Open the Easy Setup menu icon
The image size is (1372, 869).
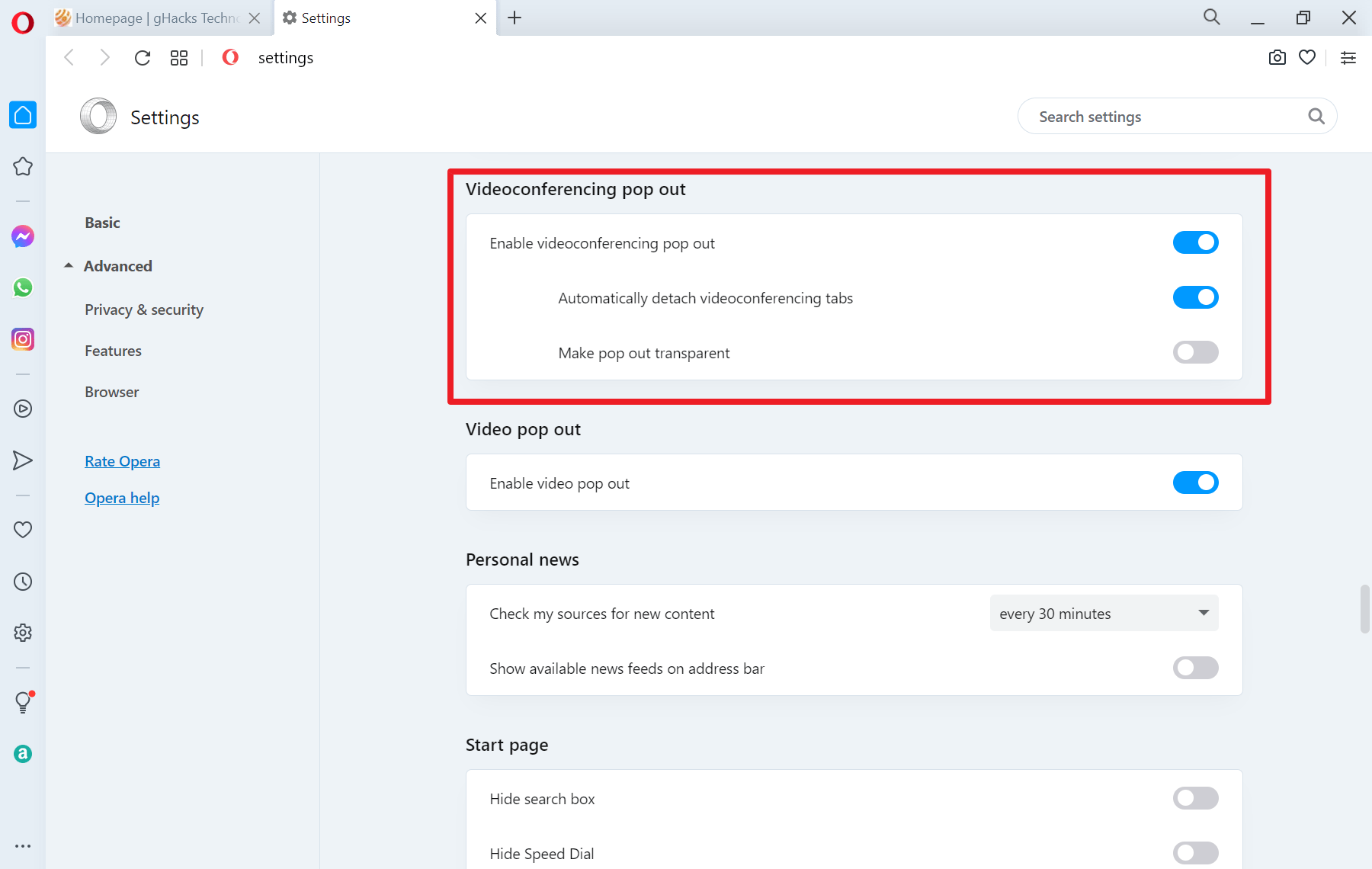pyautogui.click(x=1348, y=58)
